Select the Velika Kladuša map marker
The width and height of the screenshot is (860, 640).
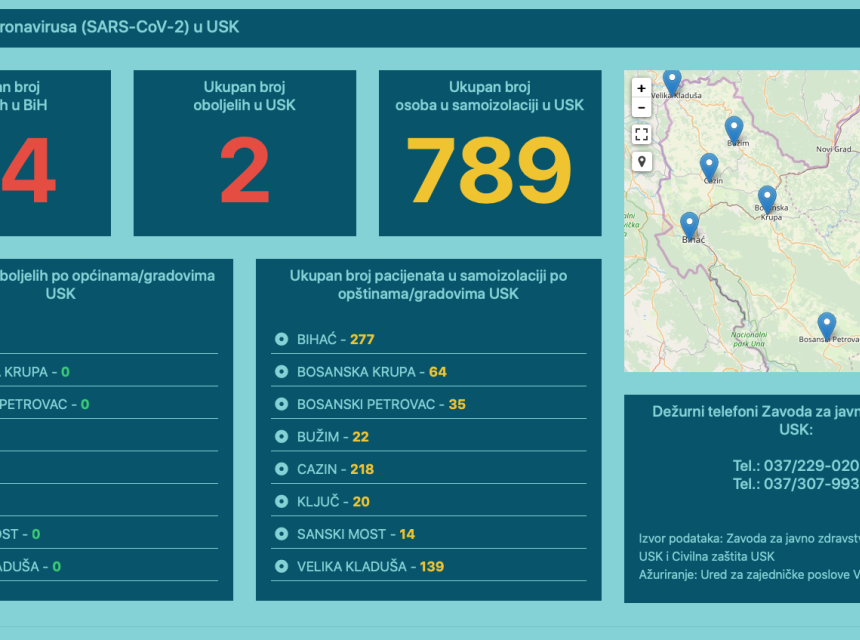tap(672, 81)
